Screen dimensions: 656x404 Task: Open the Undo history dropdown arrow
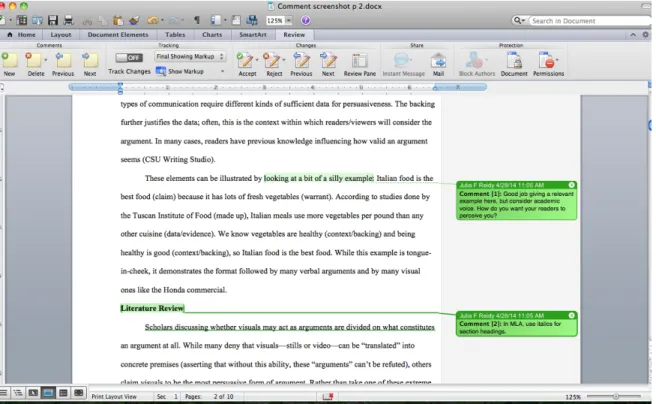pyautogui.click(x=162, y=20)
